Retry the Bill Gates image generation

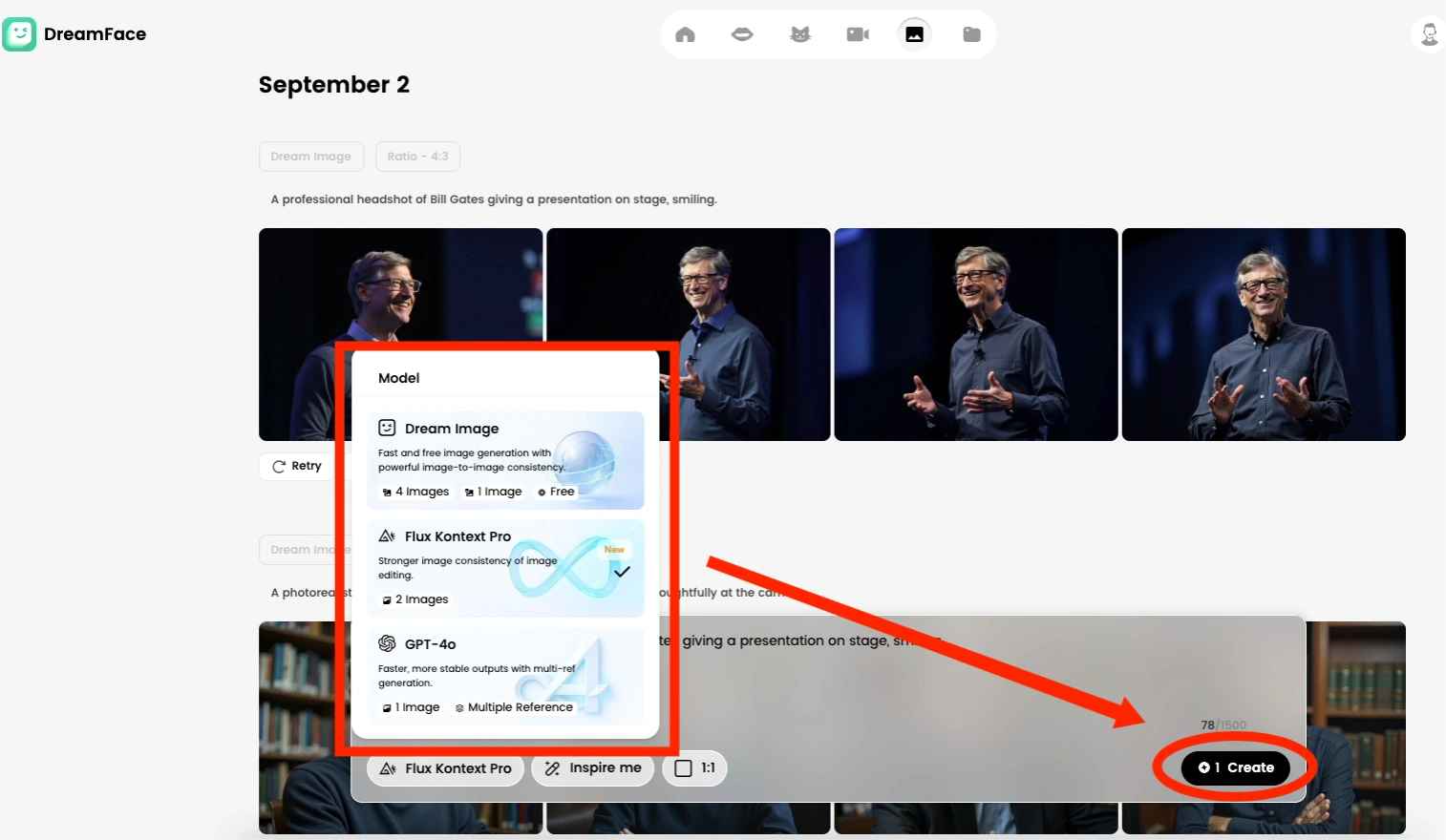[x=297, y=466]
